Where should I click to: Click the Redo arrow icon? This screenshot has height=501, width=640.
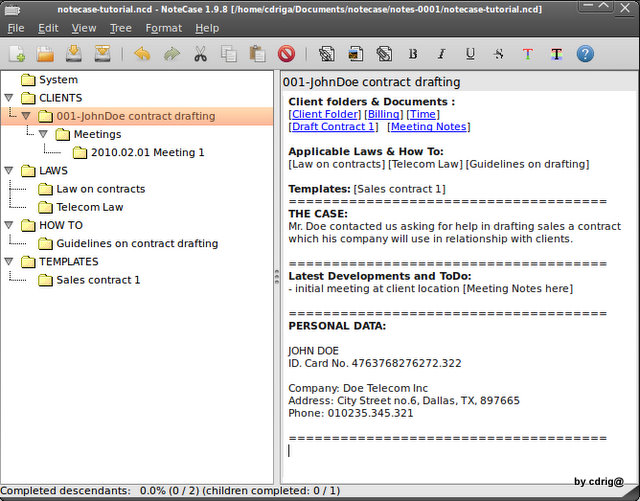171,54
